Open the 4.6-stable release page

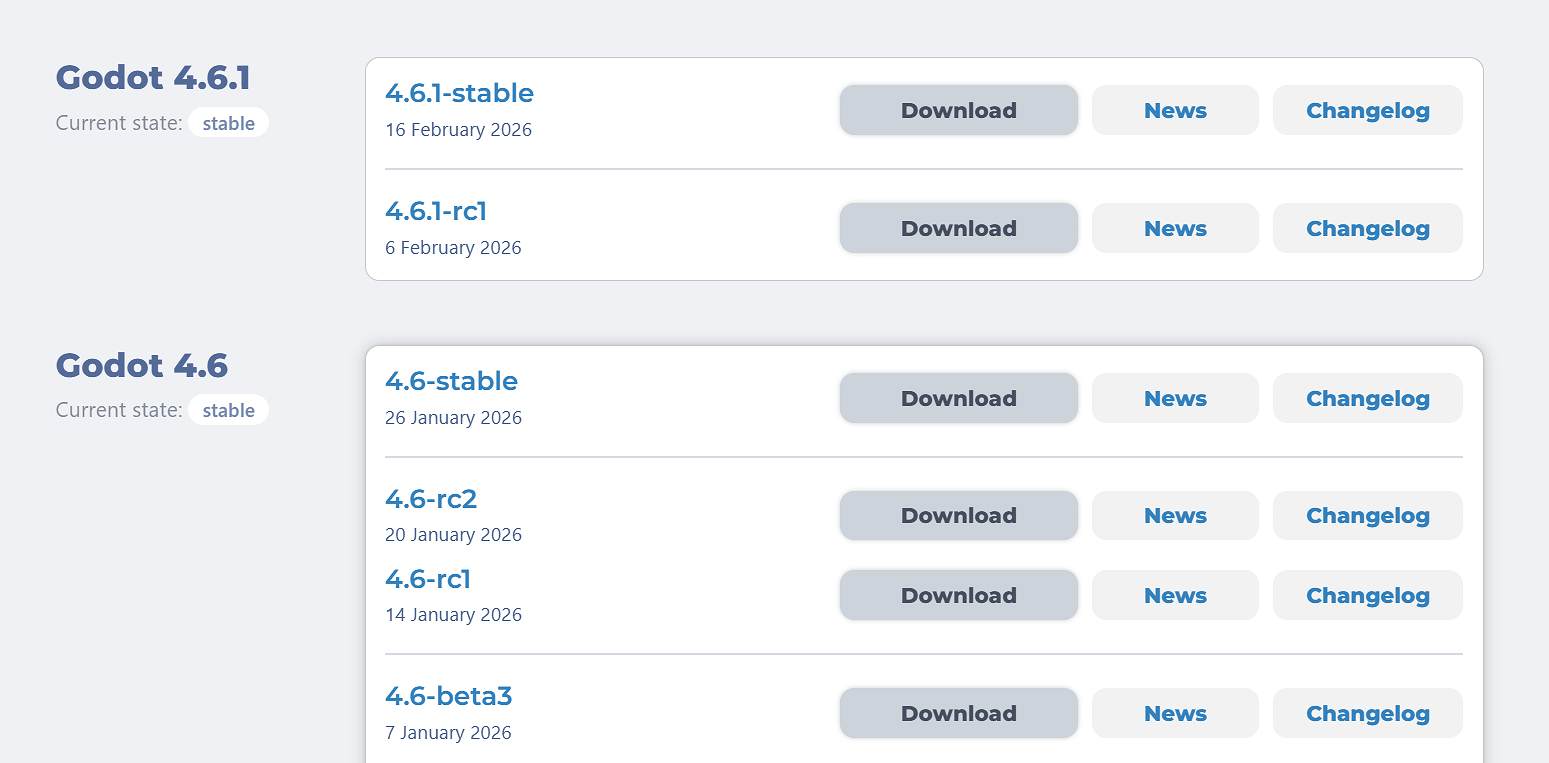pyautogui.click(x=451, y=381)
